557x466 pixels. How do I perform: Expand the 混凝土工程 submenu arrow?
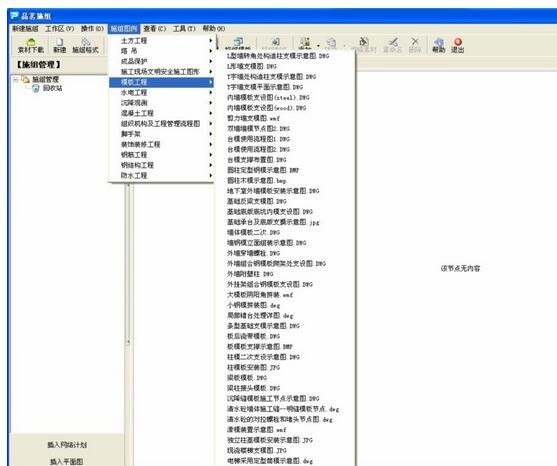[x=211, y=113]
